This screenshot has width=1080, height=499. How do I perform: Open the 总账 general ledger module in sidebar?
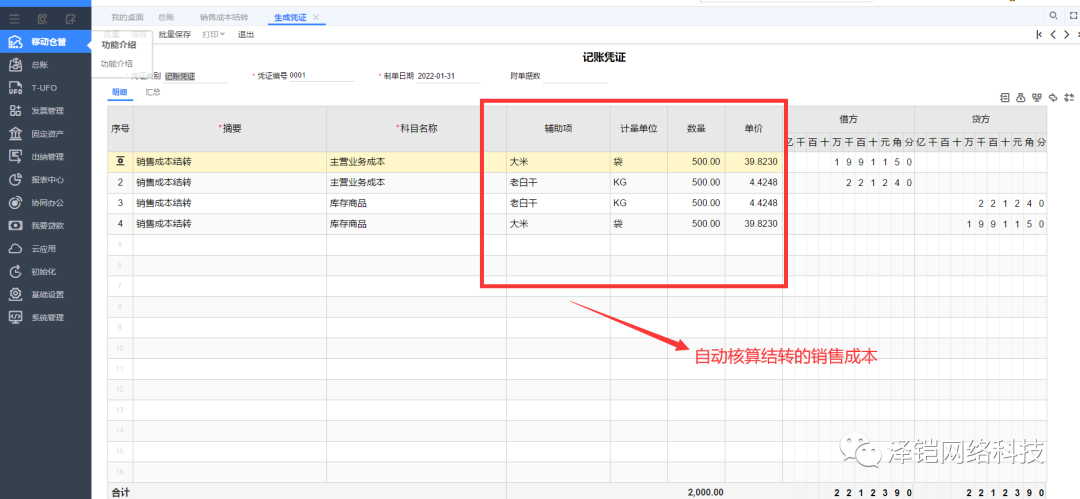coord(40,65)
